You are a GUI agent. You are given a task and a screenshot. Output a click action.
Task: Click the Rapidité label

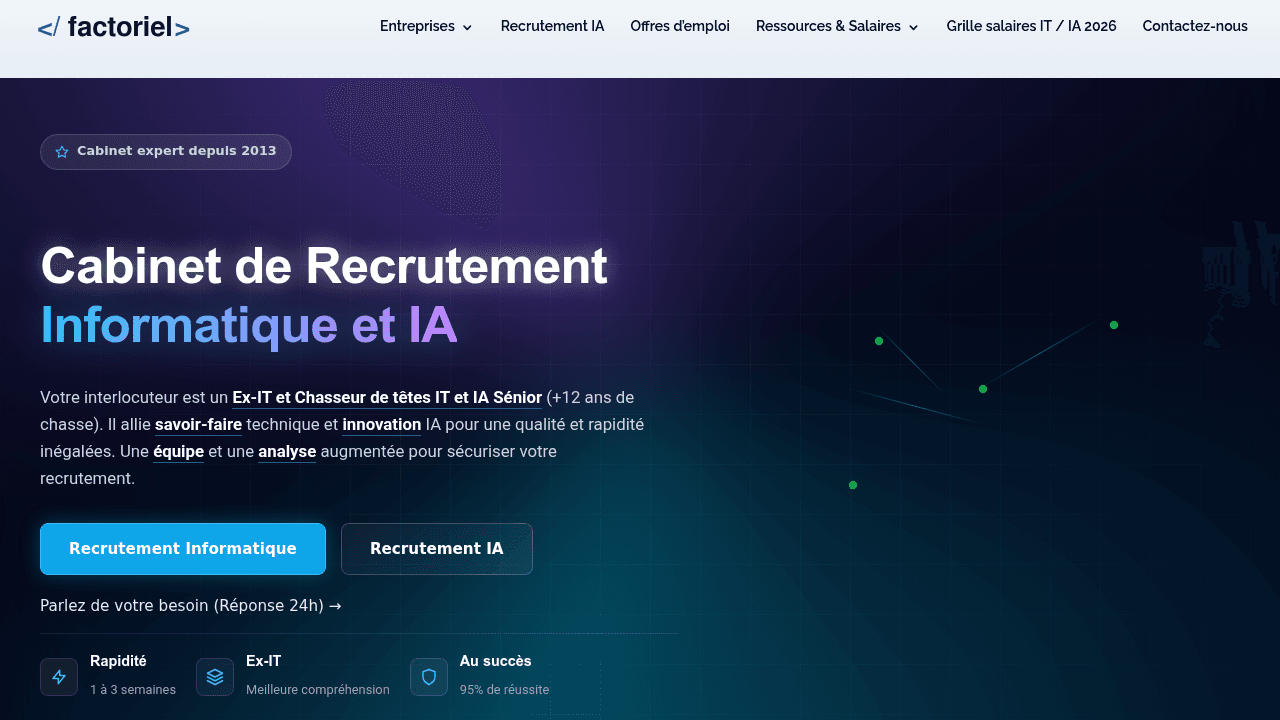point(118,661)
